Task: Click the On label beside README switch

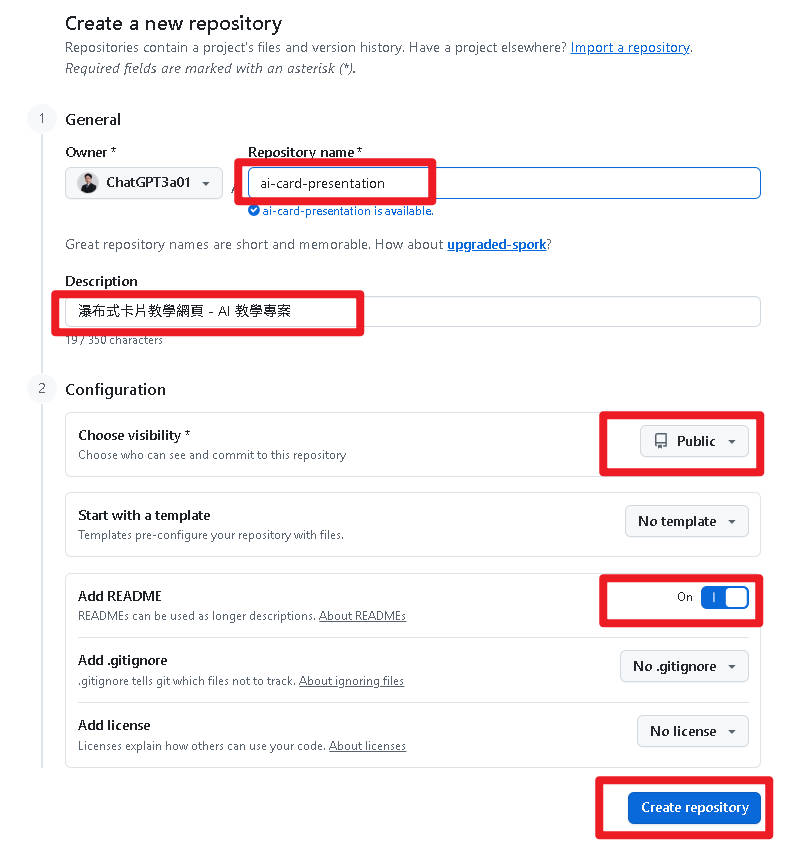Action: point(685,597)
